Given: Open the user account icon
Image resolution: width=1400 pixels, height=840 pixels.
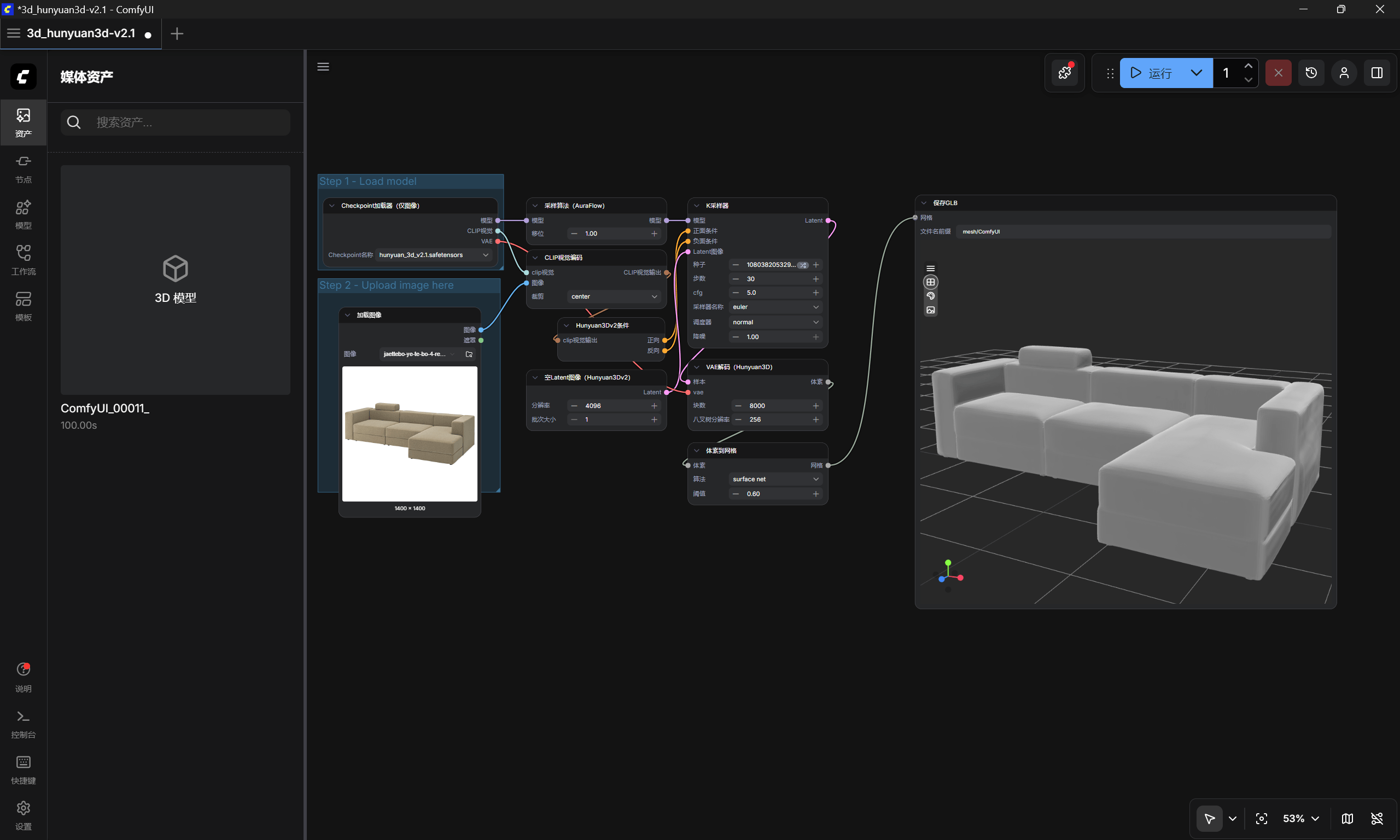Looking at the screenshot, I should coord(1344,73).
